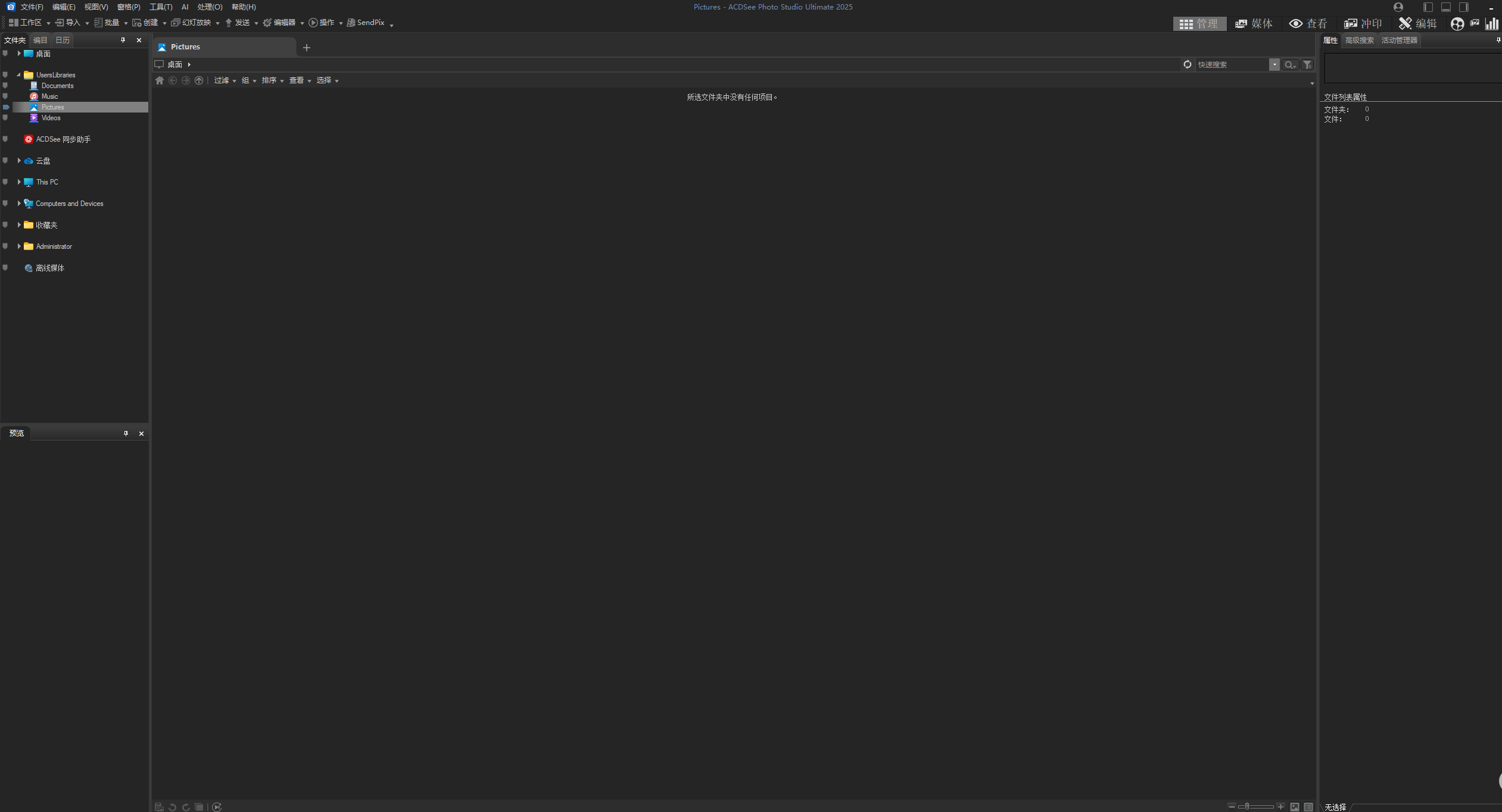Toggle the bottom panel layout button

[1445, 7]
